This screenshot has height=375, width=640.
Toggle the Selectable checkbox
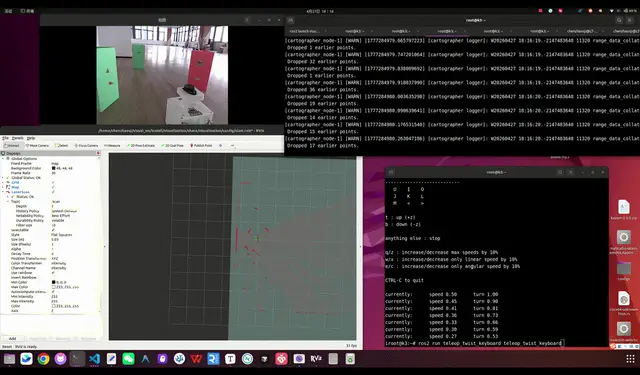tap(53, 230)
